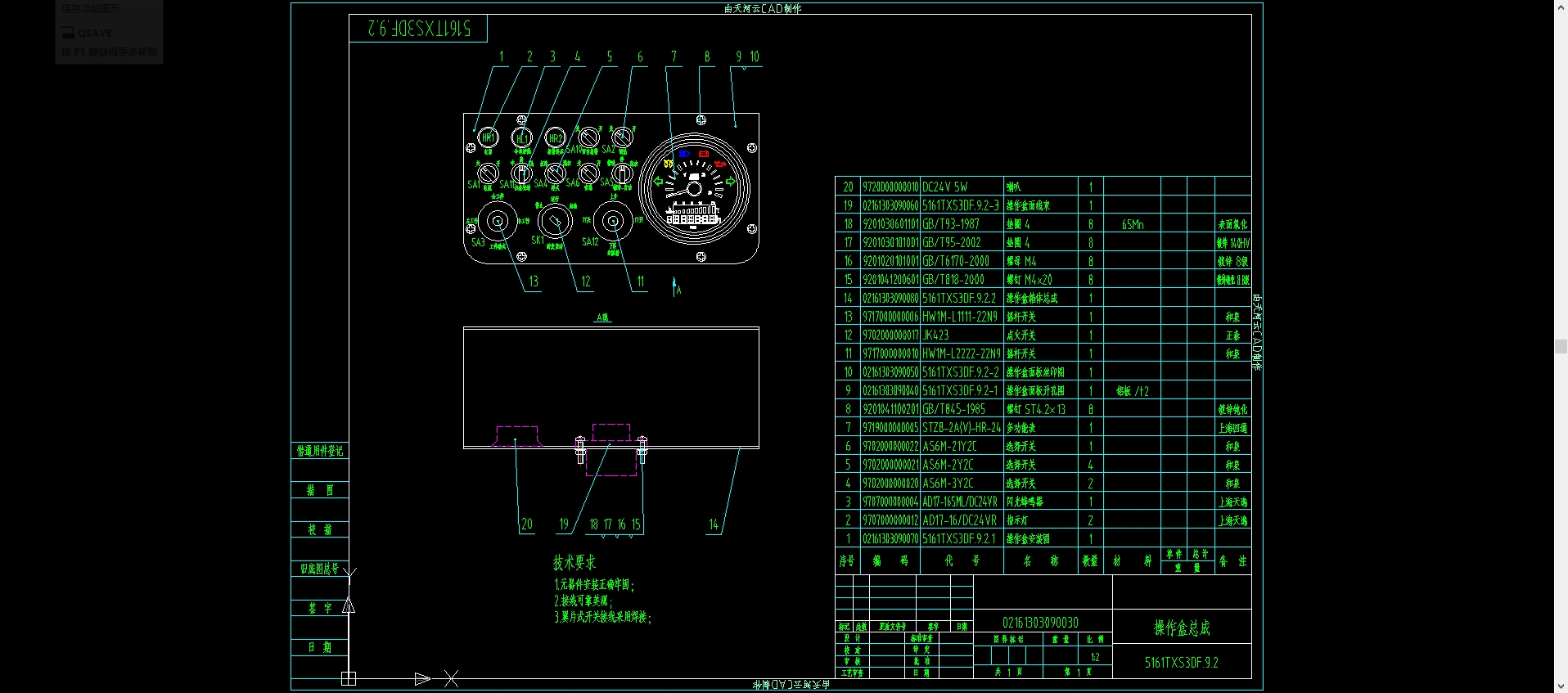1568x693 pixels.
Task: Select 'STZB-2A(V)-HR-24' model cell
Action: (x=962, y=427)
